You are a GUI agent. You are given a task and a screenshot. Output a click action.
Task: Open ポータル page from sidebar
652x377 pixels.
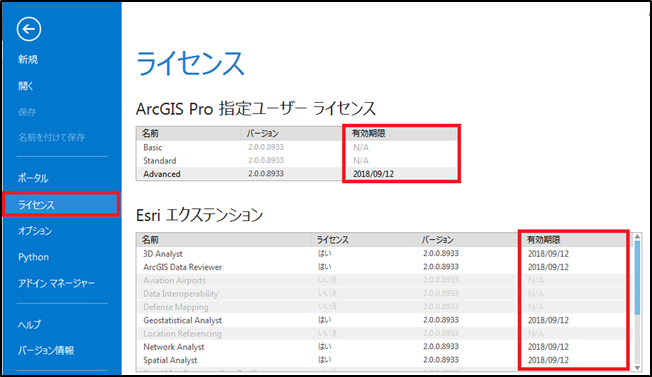coord(33,178)
